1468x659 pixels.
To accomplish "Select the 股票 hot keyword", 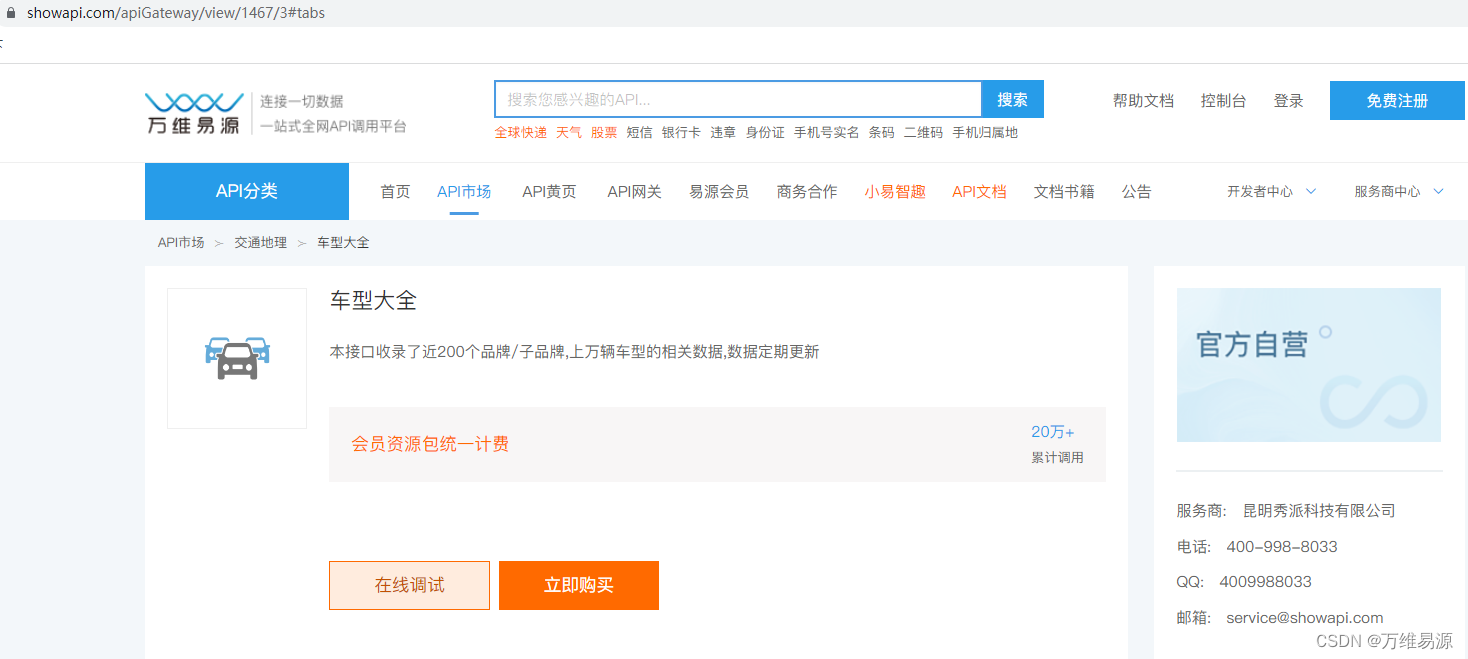I will (x=604, y=132).
